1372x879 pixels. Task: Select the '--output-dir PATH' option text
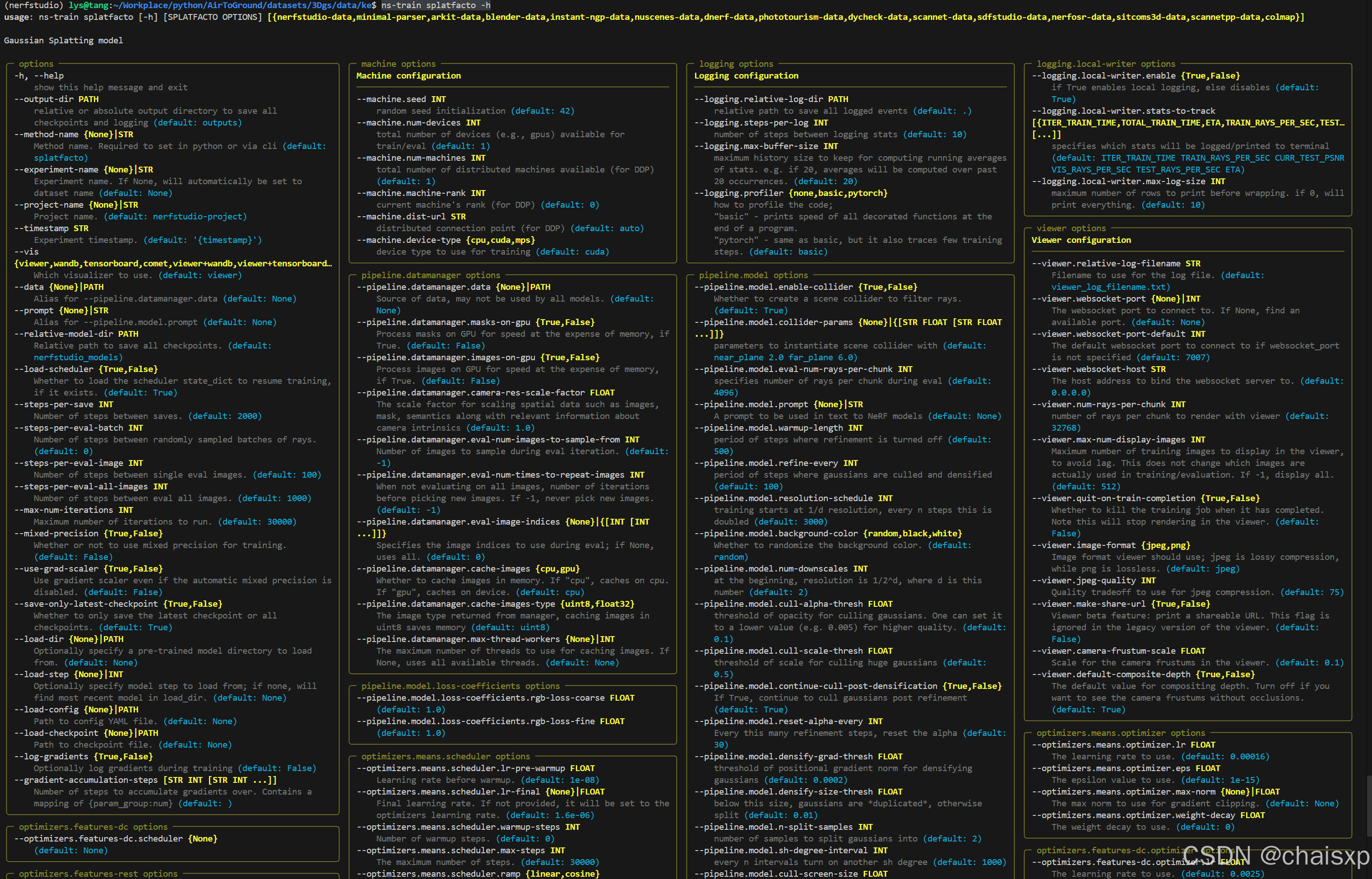[56, 99]
